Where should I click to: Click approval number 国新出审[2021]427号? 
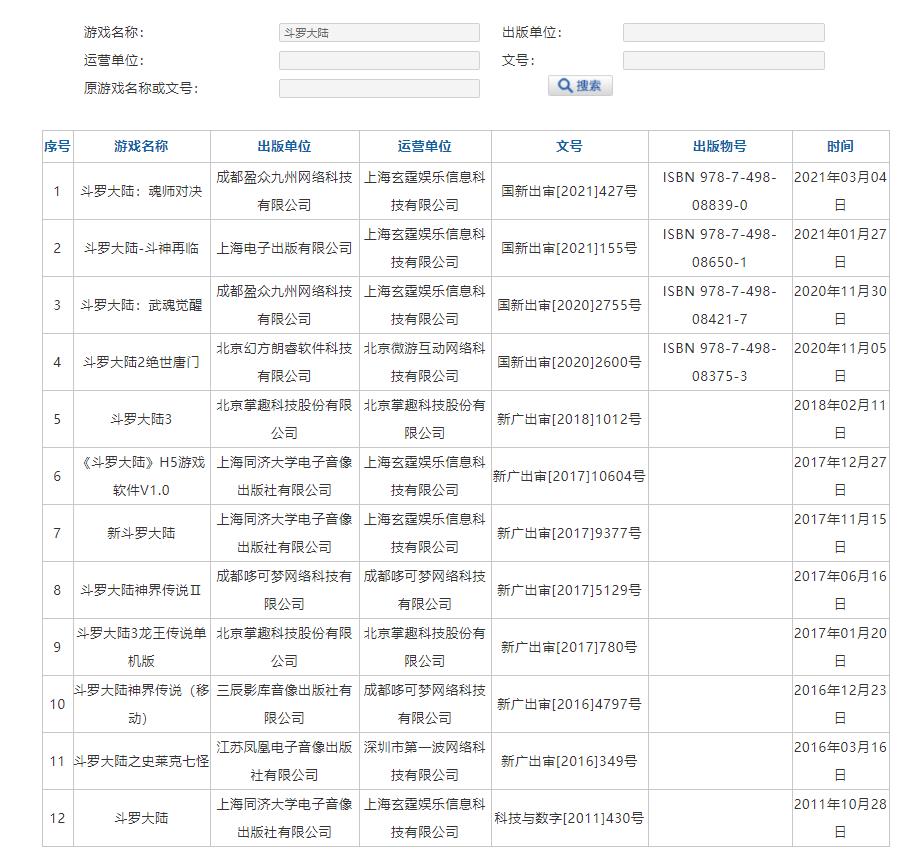[568, 191]
